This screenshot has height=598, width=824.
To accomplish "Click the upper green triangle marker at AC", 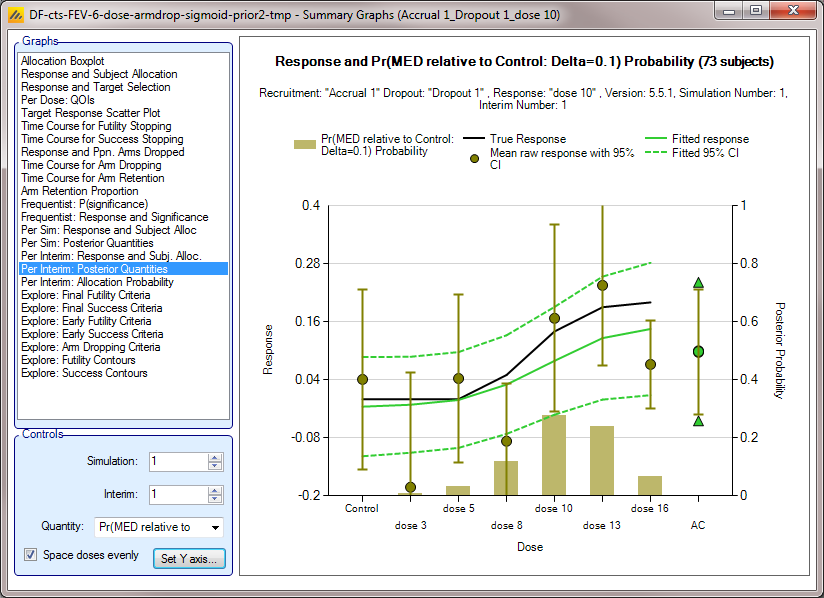I will (x=698, y=284).
